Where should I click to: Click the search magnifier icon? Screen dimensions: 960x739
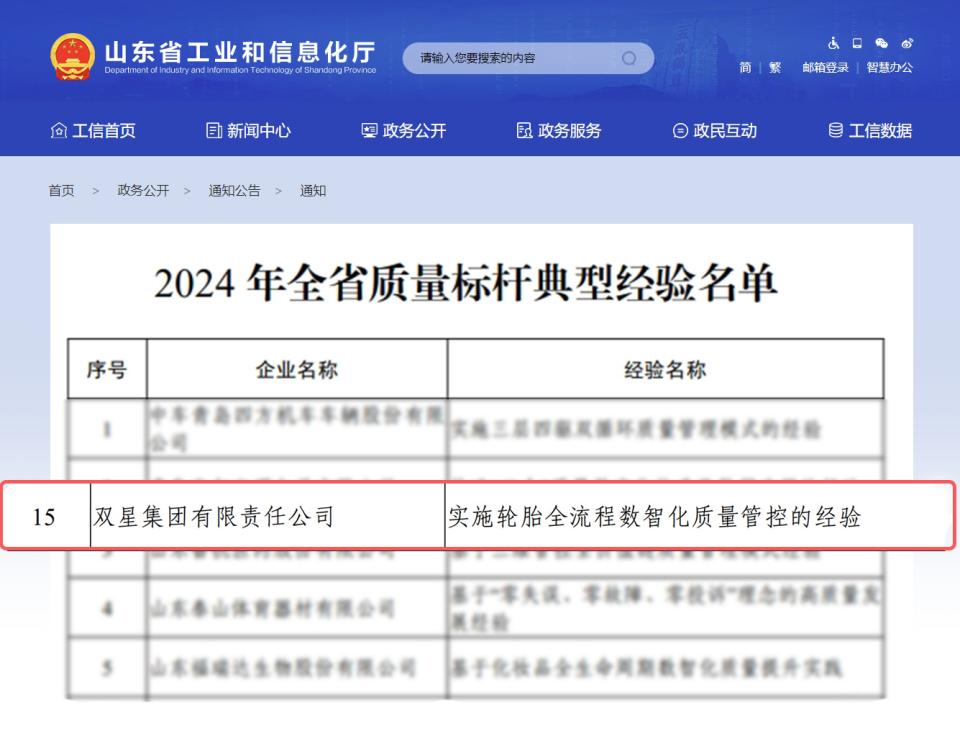point(629,58)
